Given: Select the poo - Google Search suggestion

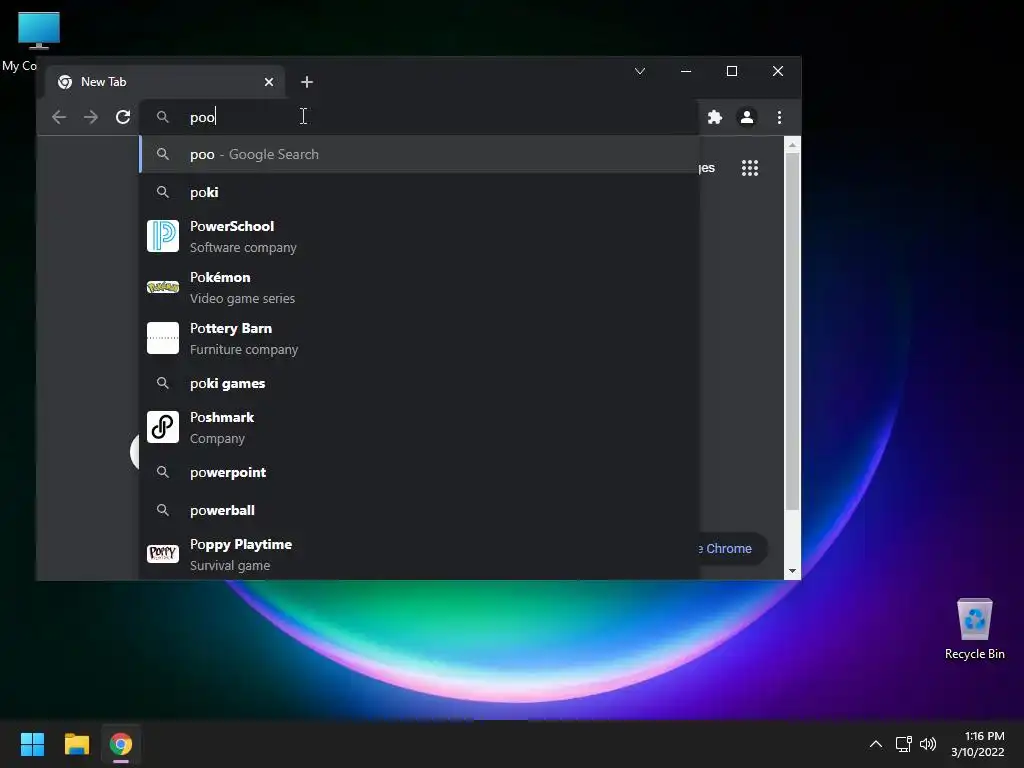Looking at the screenshot, I should point(419,154).
